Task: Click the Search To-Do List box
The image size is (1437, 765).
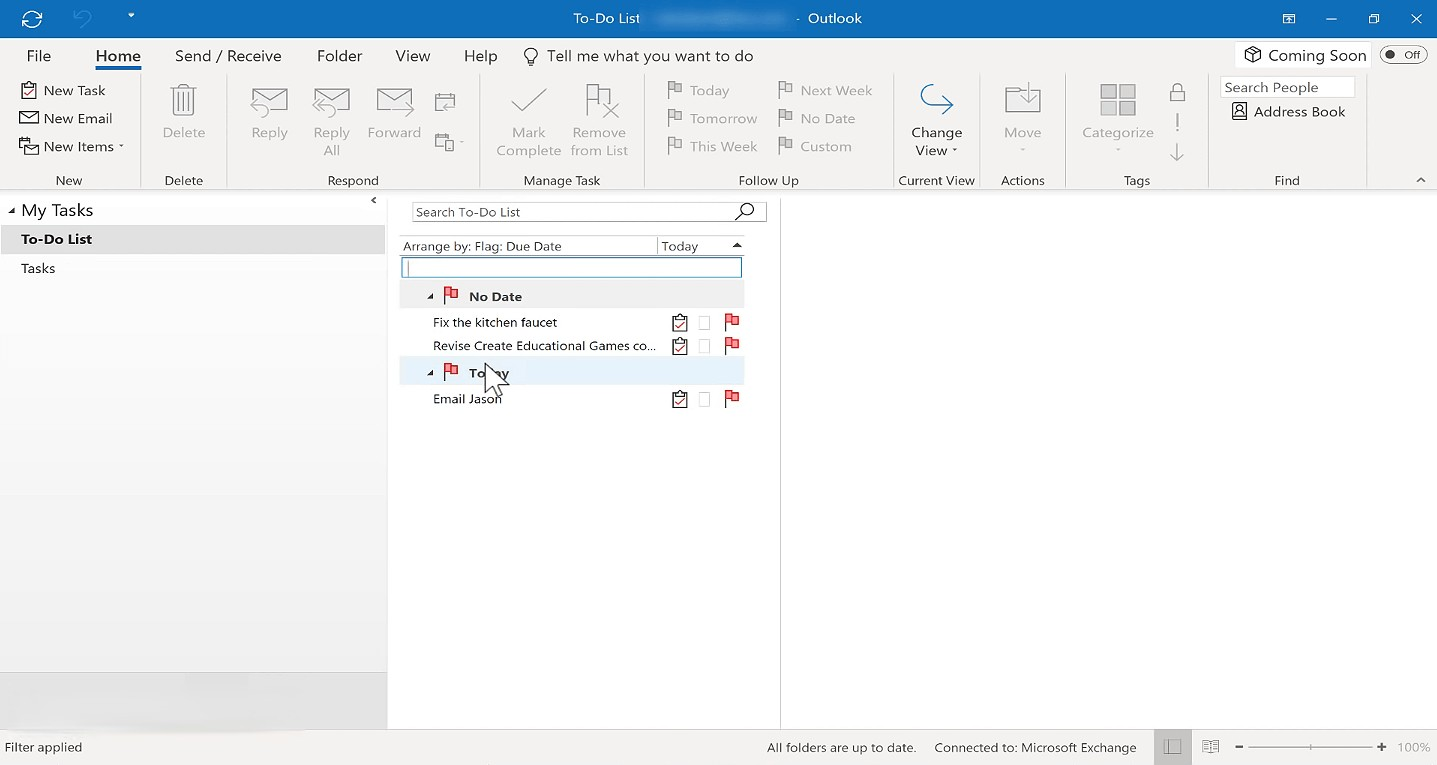Action: [x=573, y=212]
